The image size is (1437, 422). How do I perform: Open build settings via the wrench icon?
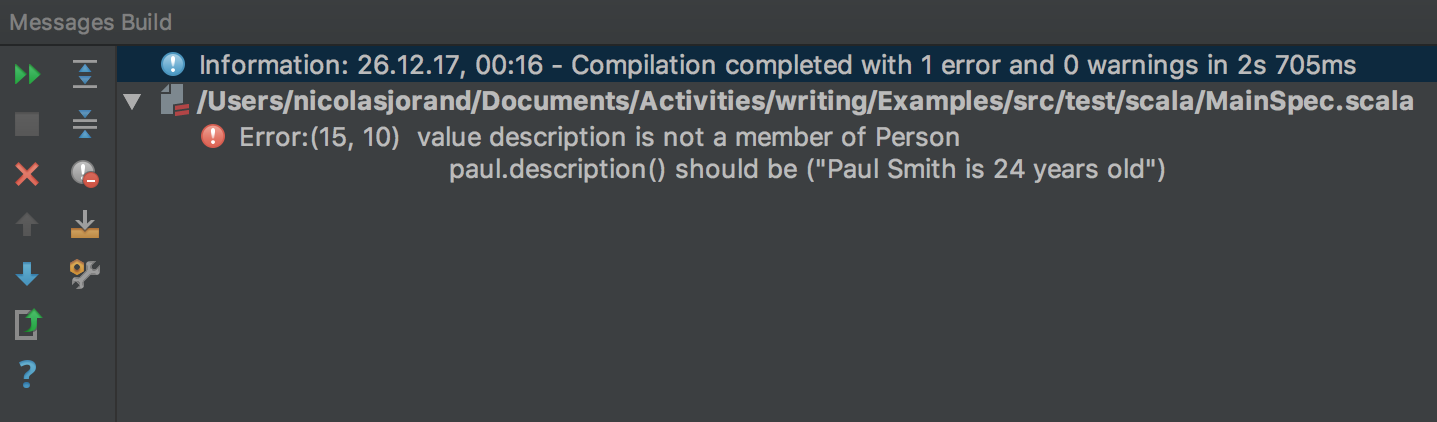coord(85,274)
